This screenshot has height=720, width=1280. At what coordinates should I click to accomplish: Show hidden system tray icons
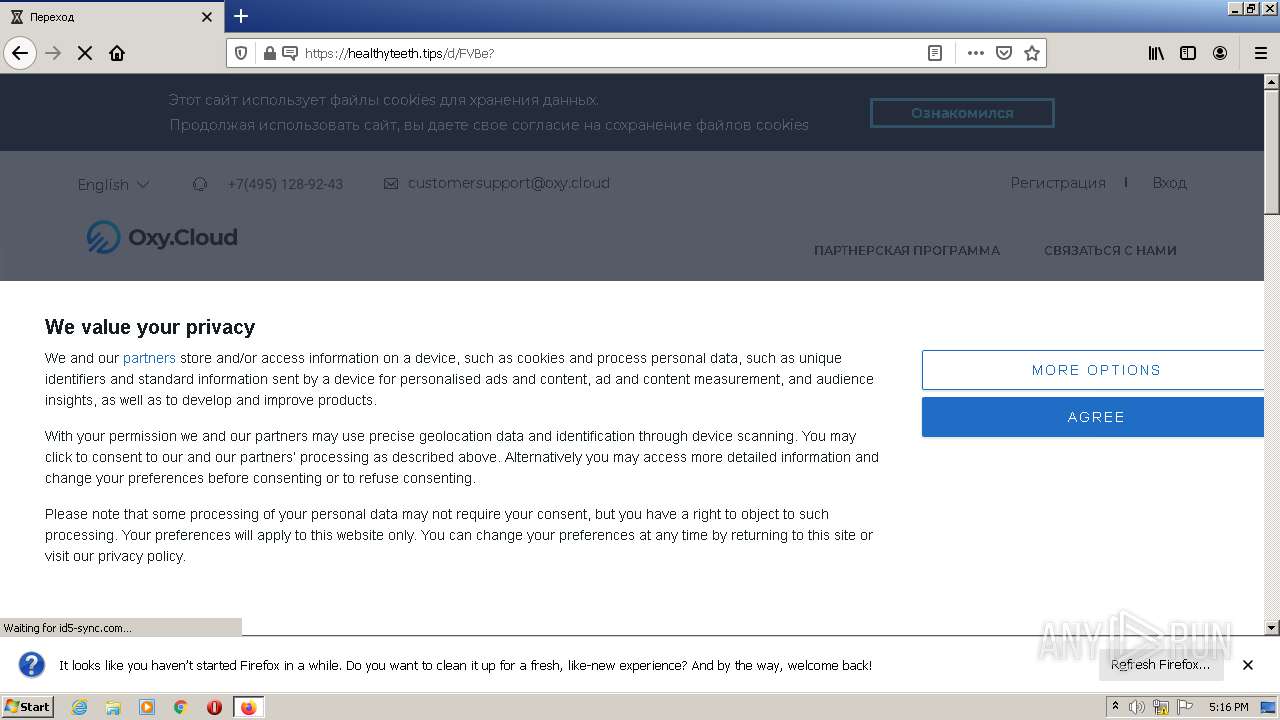pos(1115,707)
